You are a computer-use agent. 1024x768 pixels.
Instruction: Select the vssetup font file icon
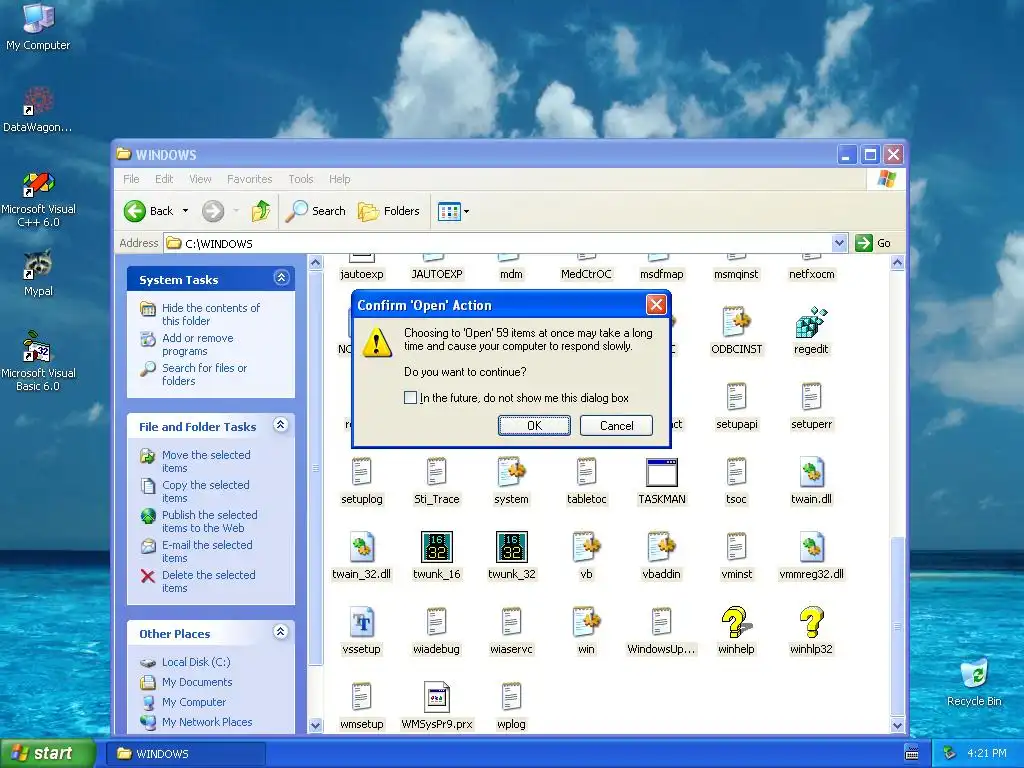(362, 622)
